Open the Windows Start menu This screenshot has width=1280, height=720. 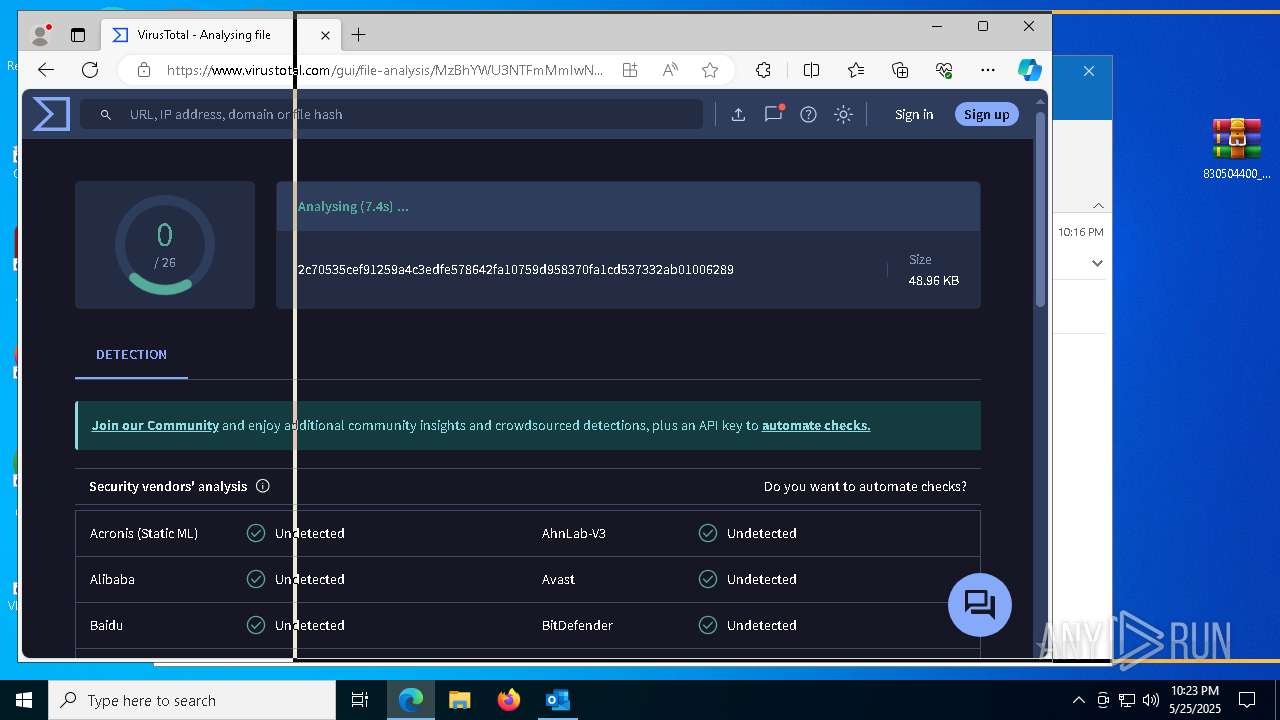click(24, 700)
